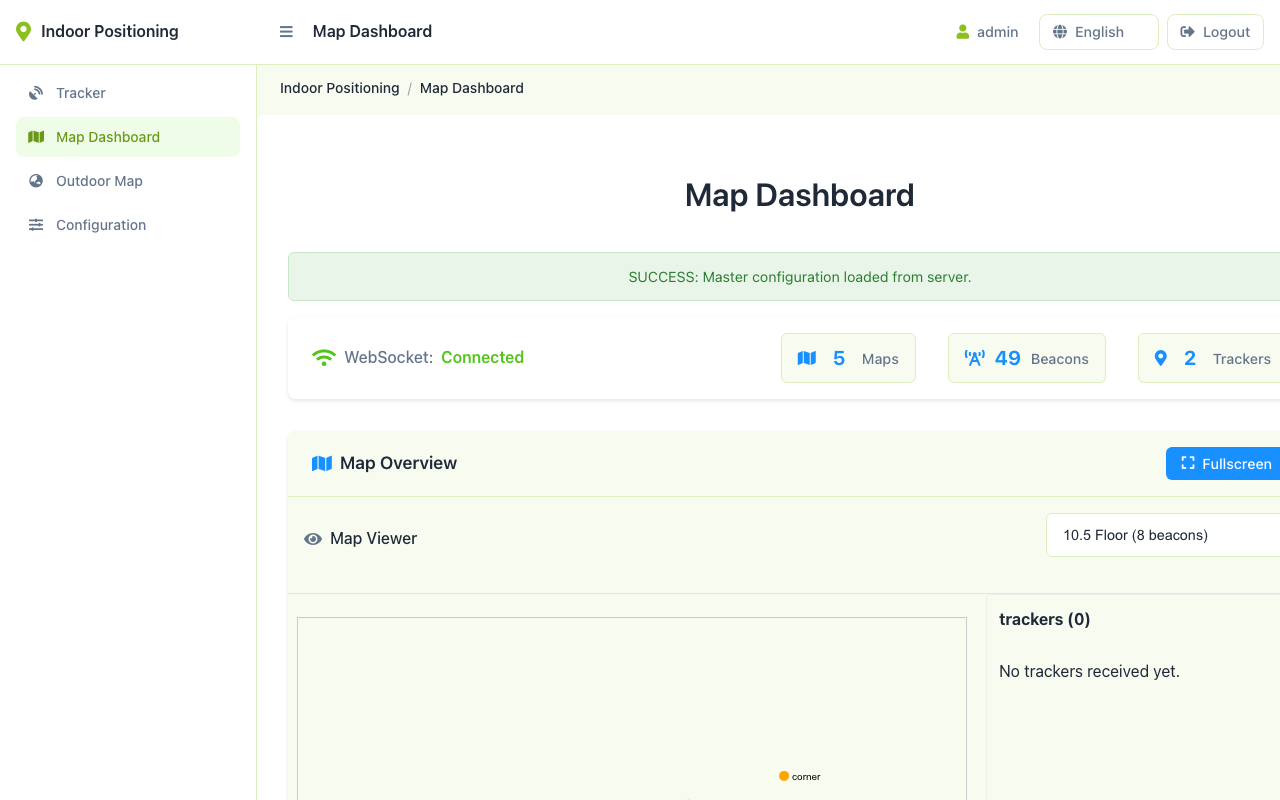Click the Trackers location pin icon
This screenshot has height=800, width=1280.
(1161, 358)
